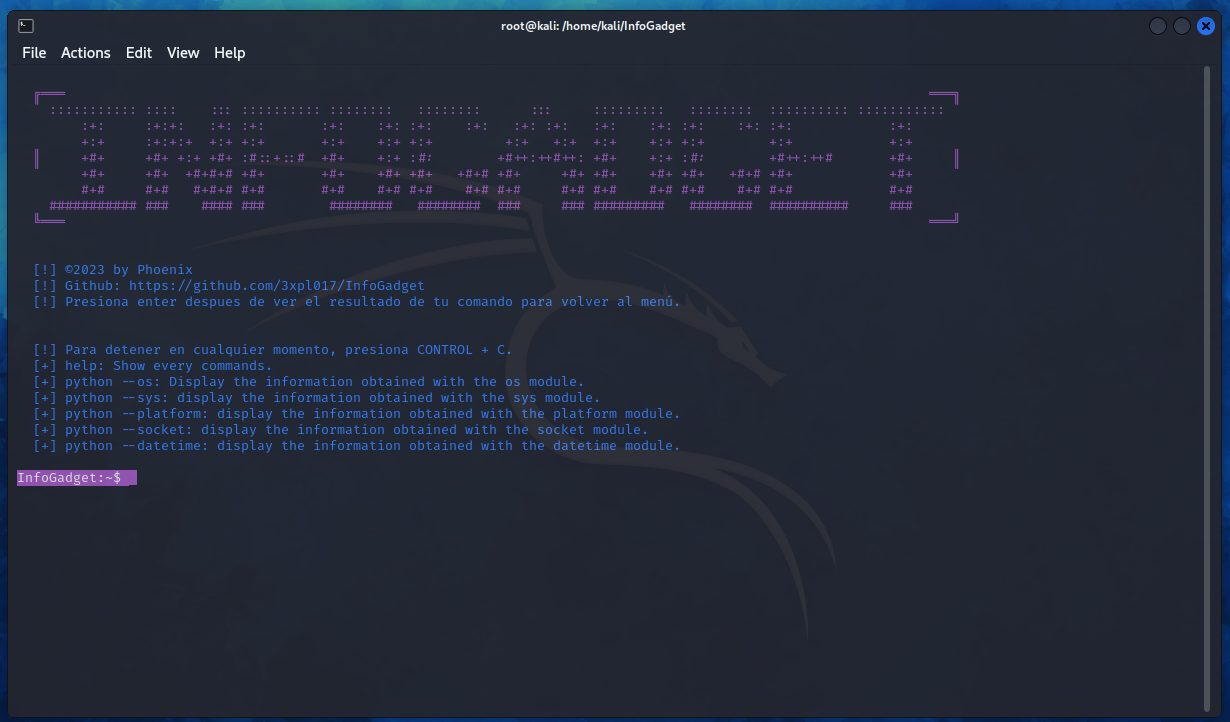Click the 'help: Show every commands.' line
Viewport: 1230px width, 722px height.
coord(153,366)
